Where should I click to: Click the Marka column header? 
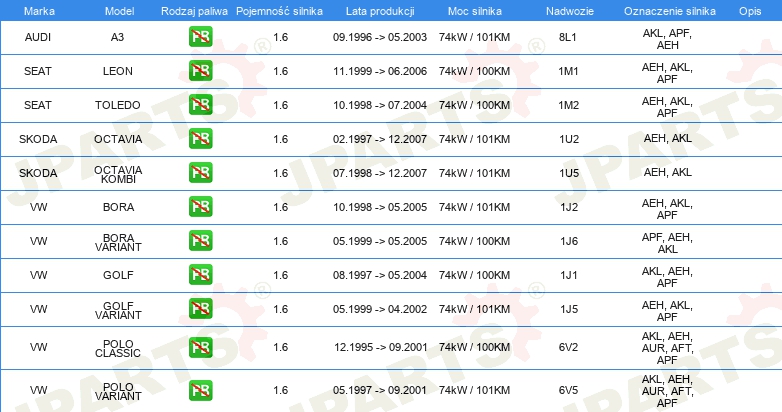39,11
